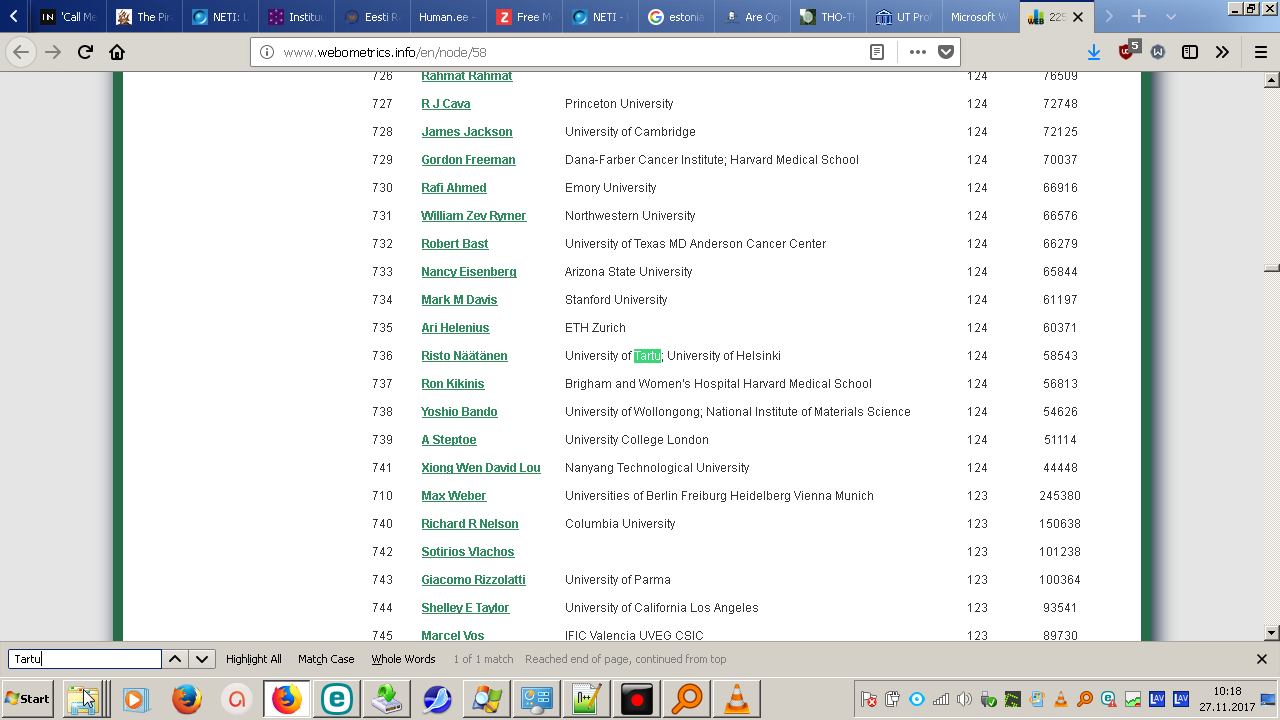Show the sidebars toggle icon
This screenshot has width=1280, height=720.
pyautogui.click(x=1190, y=52)
